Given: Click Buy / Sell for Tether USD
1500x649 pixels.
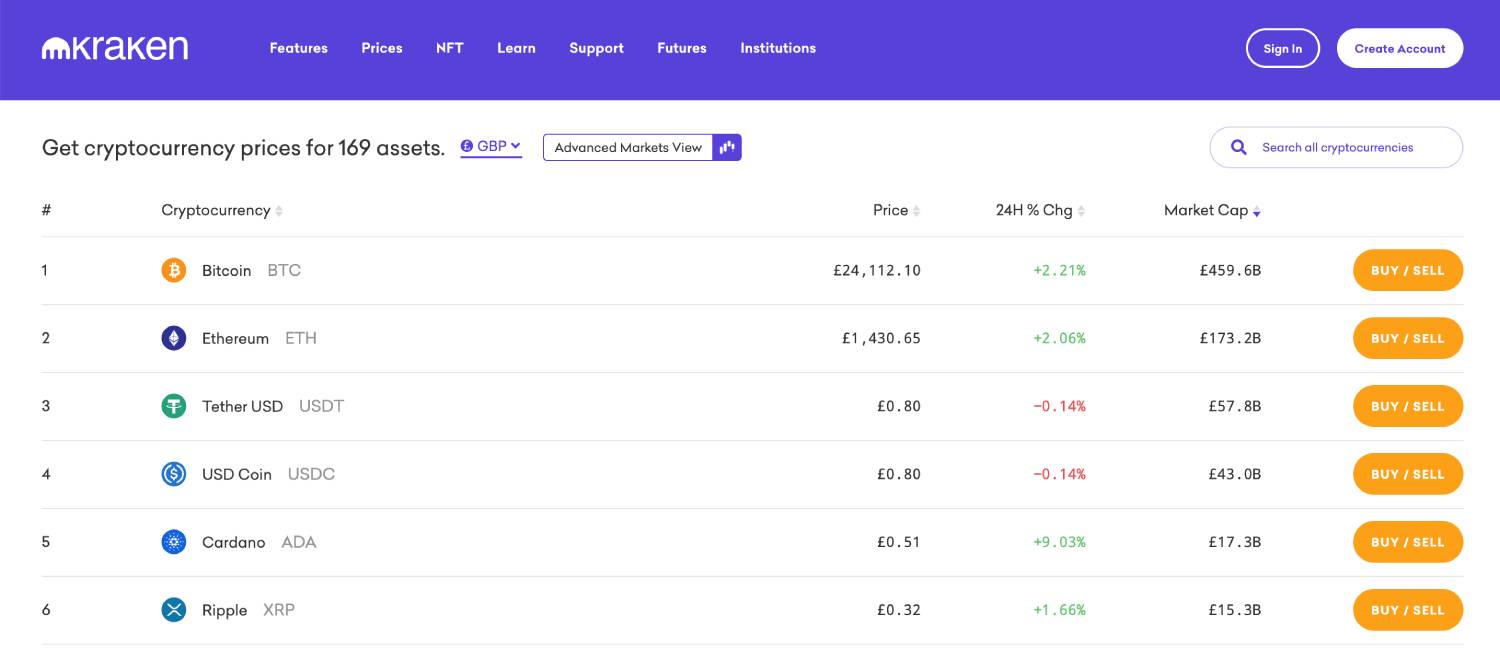Looking at the screenshot, I should tap(1408, 406).
